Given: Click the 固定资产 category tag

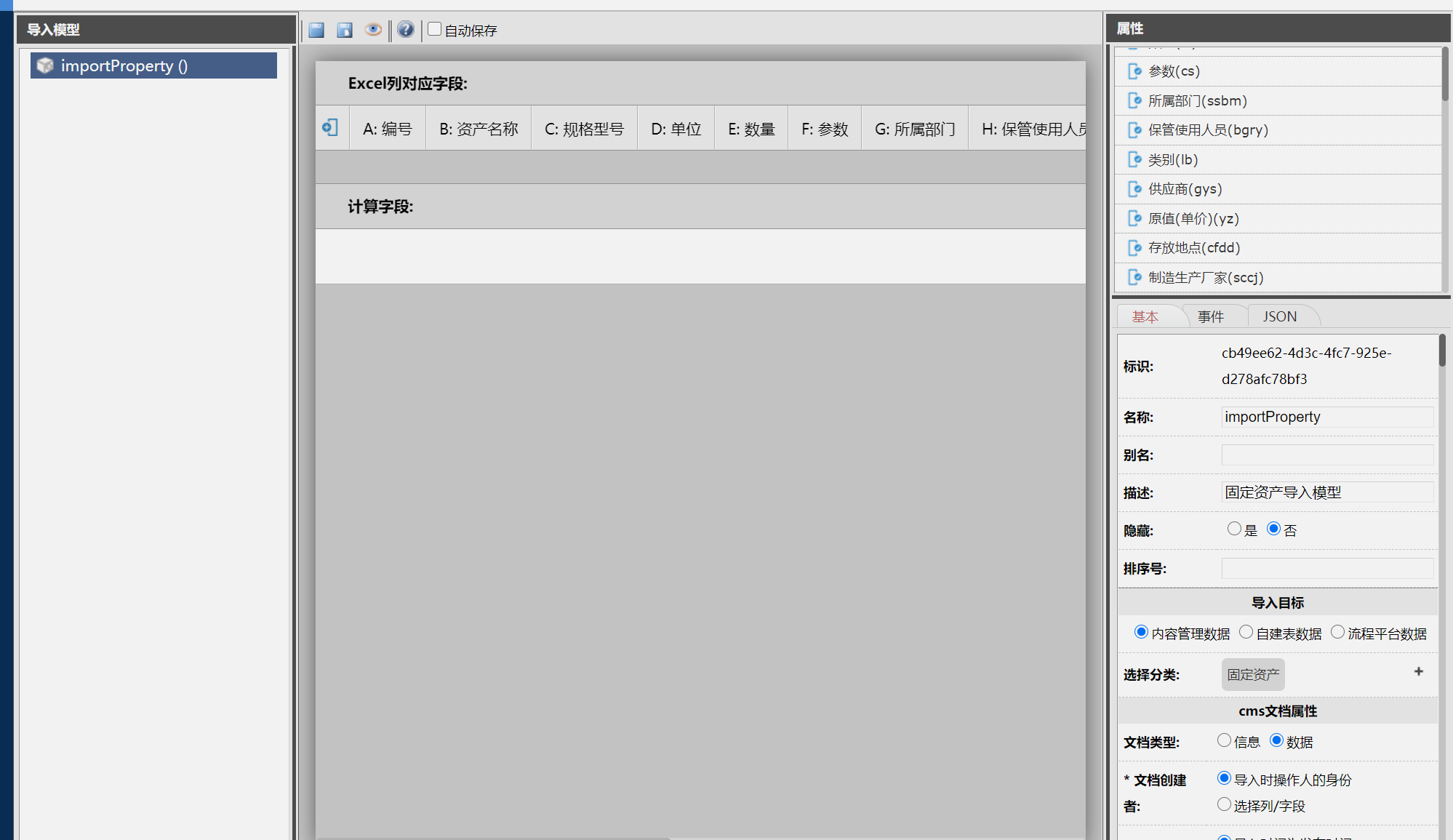Looking at the screenshot, I should pos(1252,674).
